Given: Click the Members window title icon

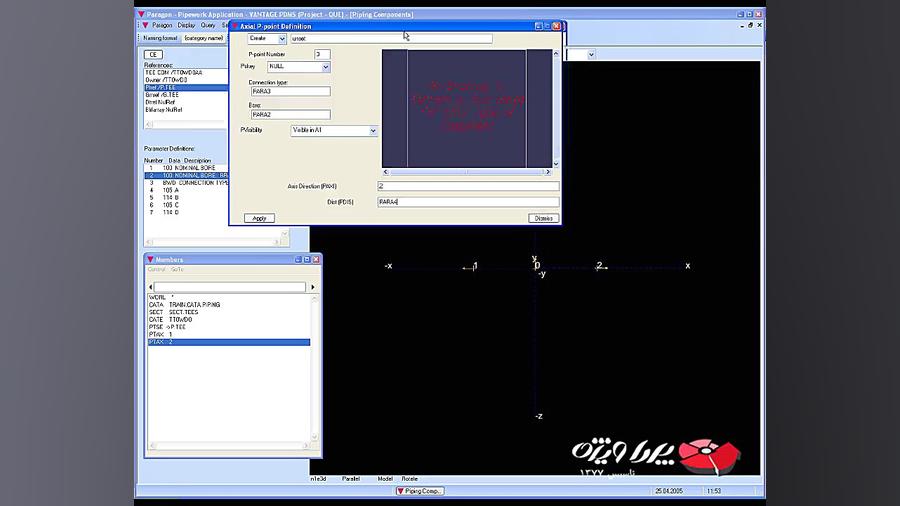Looking at the screenshot, I should tap(150, 259).
